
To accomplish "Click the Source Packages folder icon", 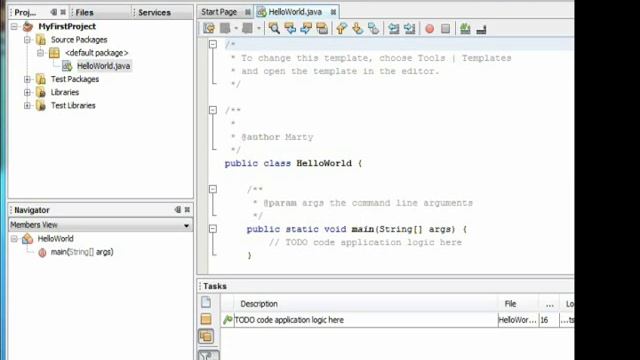I will point(41,40).
